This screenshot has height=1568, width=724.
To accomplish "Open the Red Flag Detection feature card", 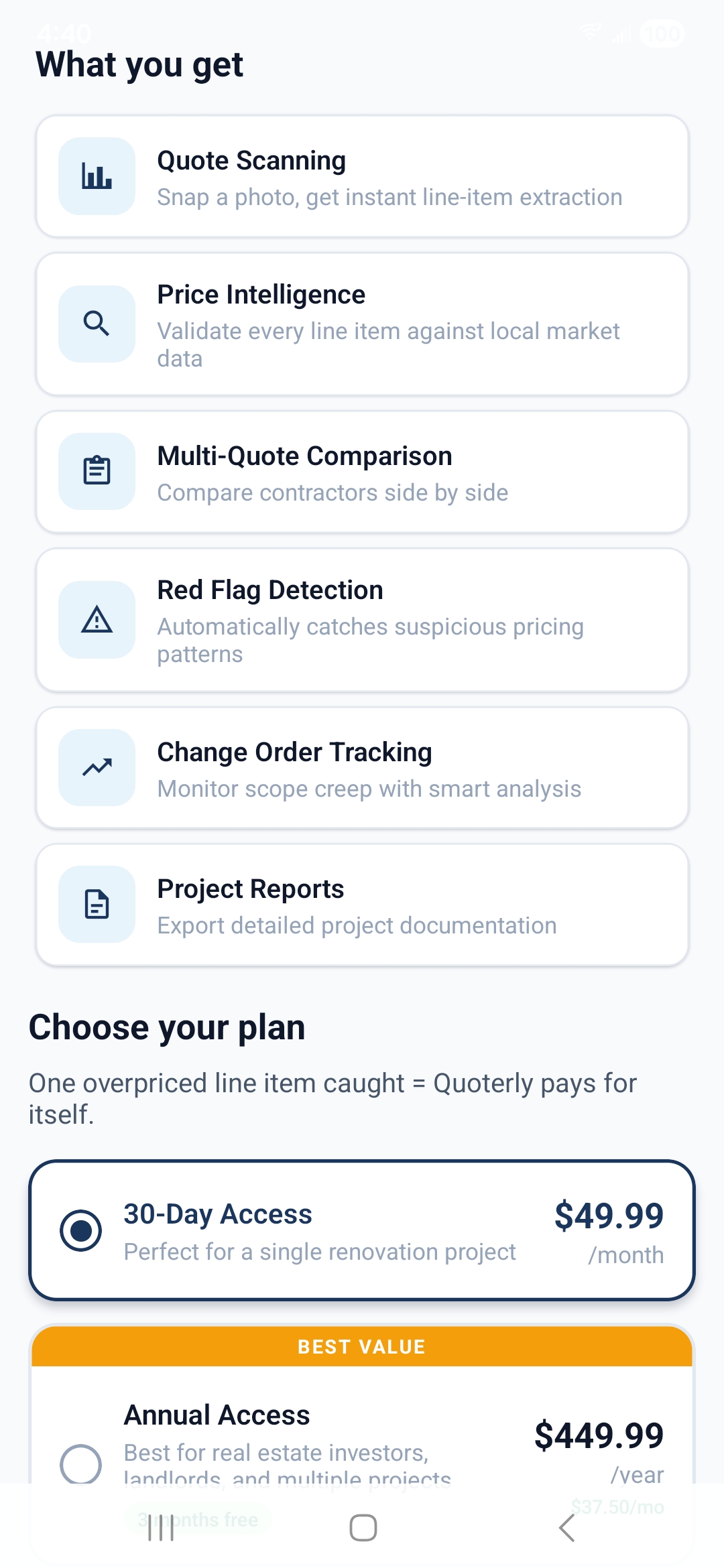I will coord(362,621).
